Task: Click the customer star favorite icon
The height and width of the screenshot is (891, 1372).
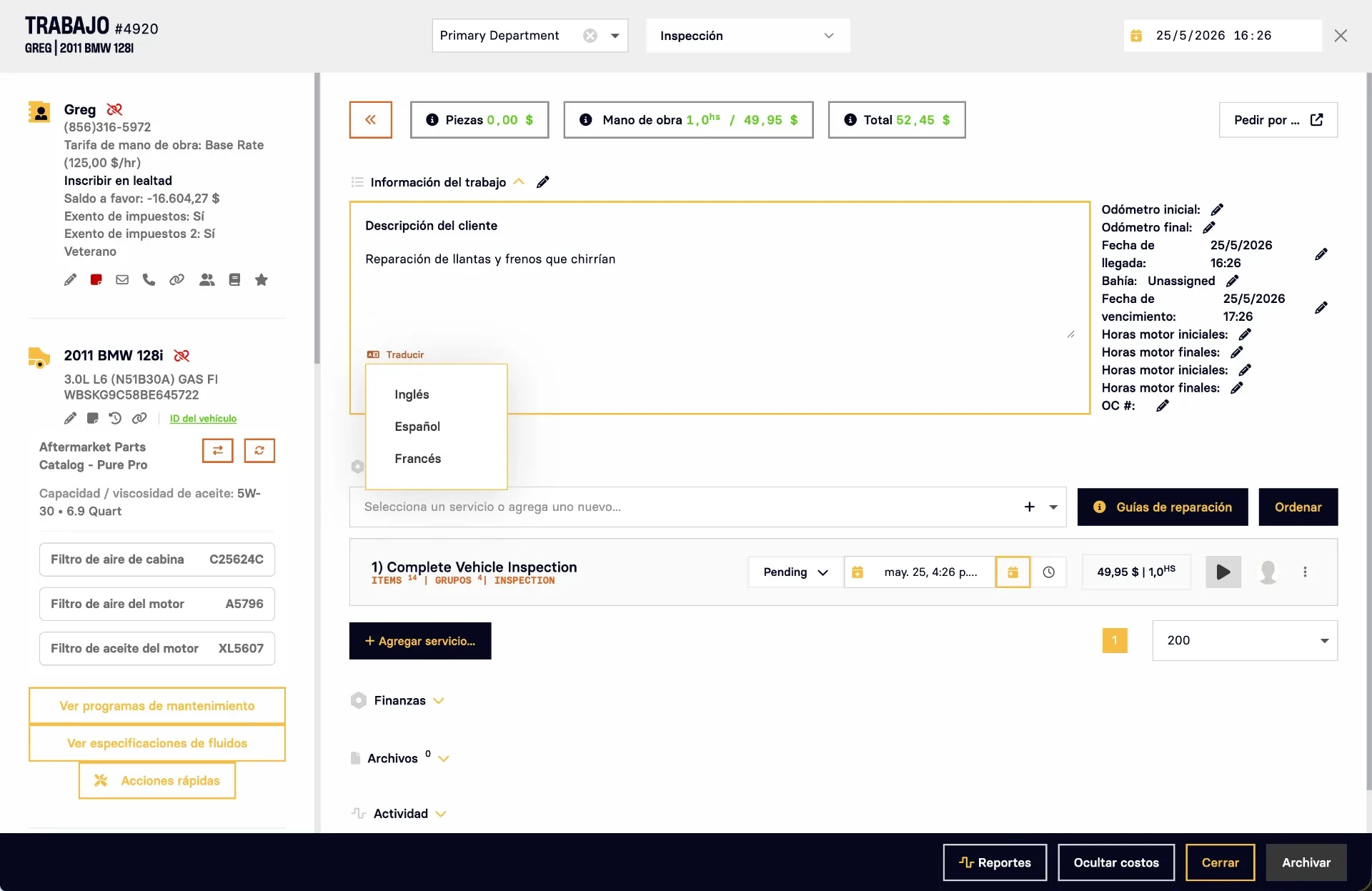Action: coord(262,279)
